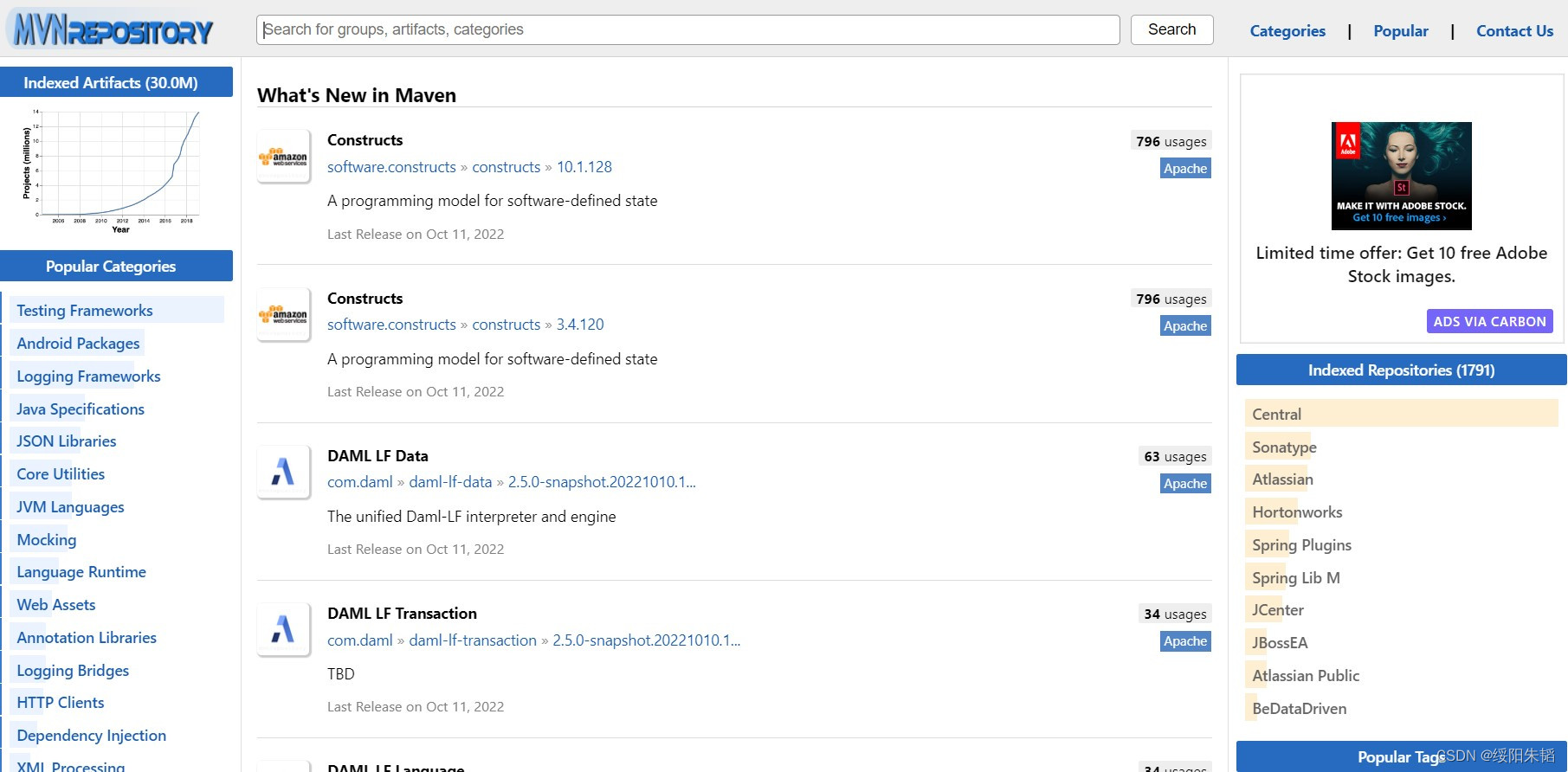Screen dimensions: 1568x772
Task: Click Apache license tag for DAML LF Data
Action: tap(1185, 484)
